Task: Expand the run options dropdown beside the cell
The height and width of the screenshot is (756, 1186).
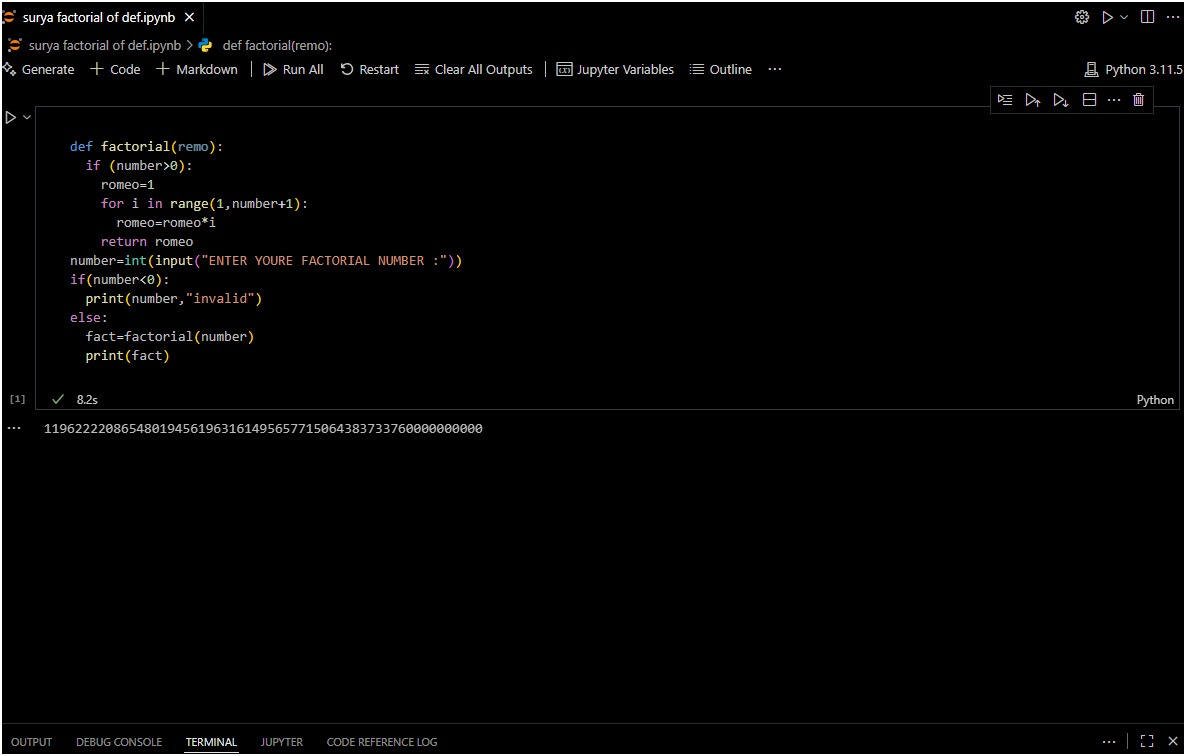Action: tap(27, 118)
